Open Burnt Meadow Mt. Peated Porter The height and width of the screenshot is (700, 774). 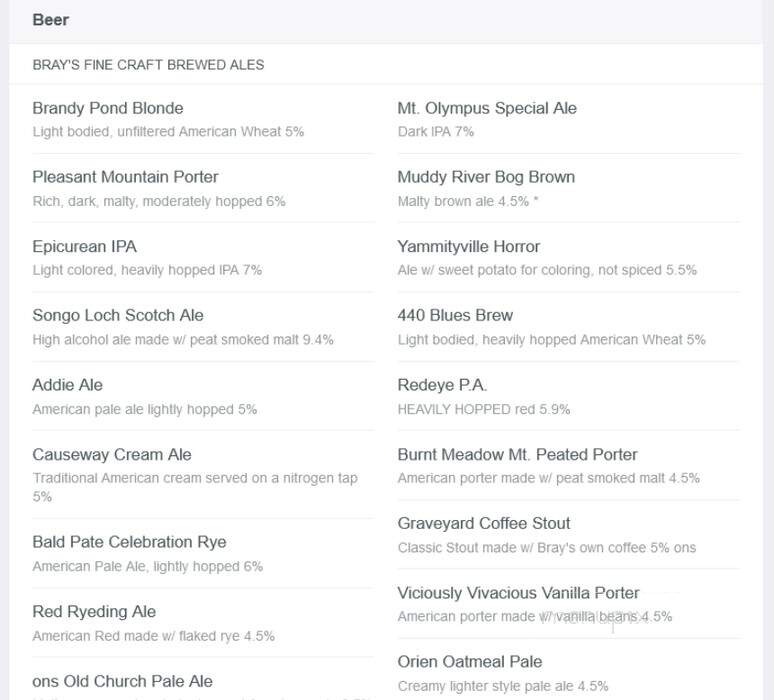[517, 454]
